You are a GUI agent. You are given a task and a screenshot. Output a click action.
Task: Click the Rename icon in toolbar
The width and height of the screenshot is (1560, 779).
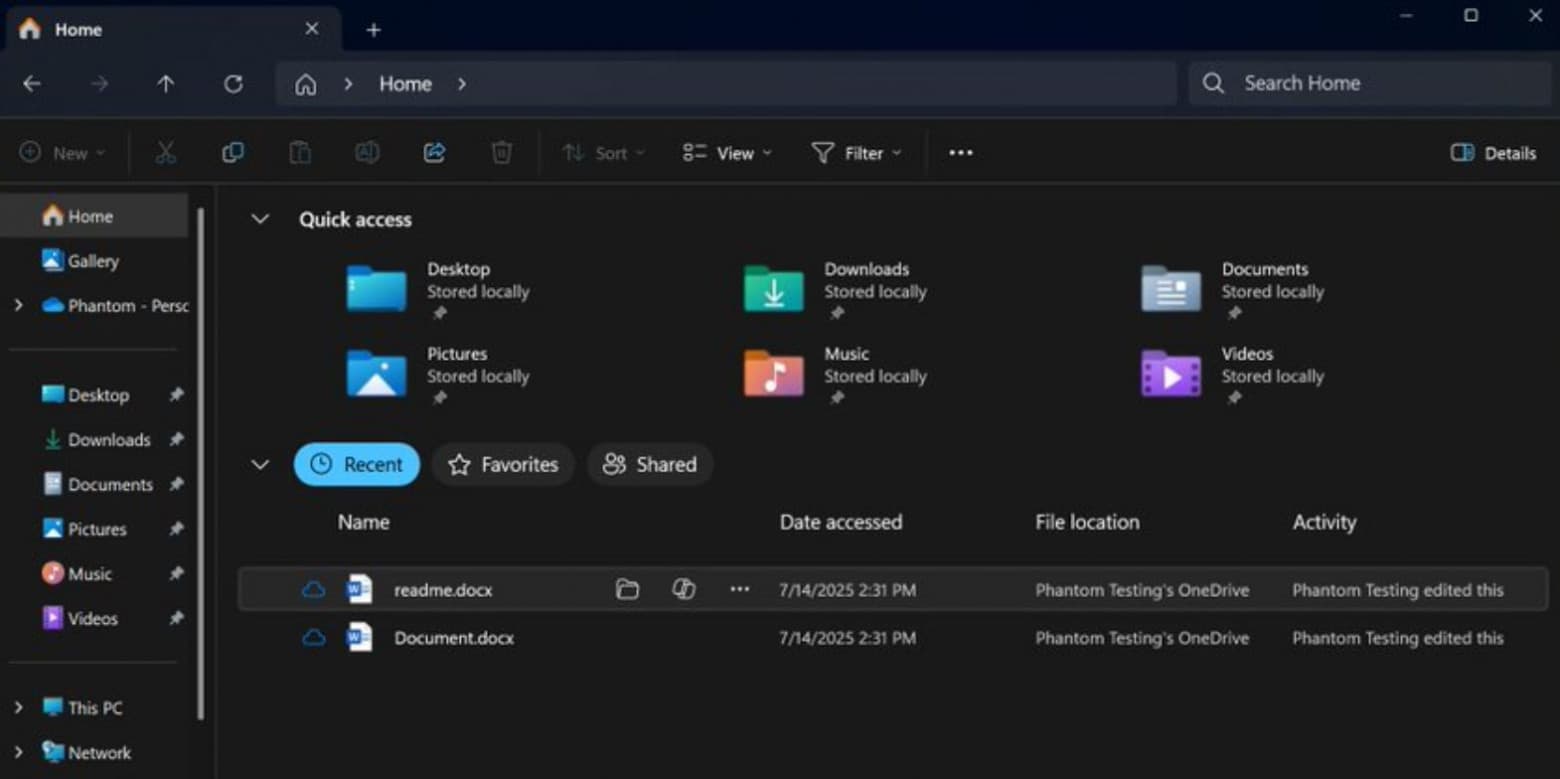point(367,153)
